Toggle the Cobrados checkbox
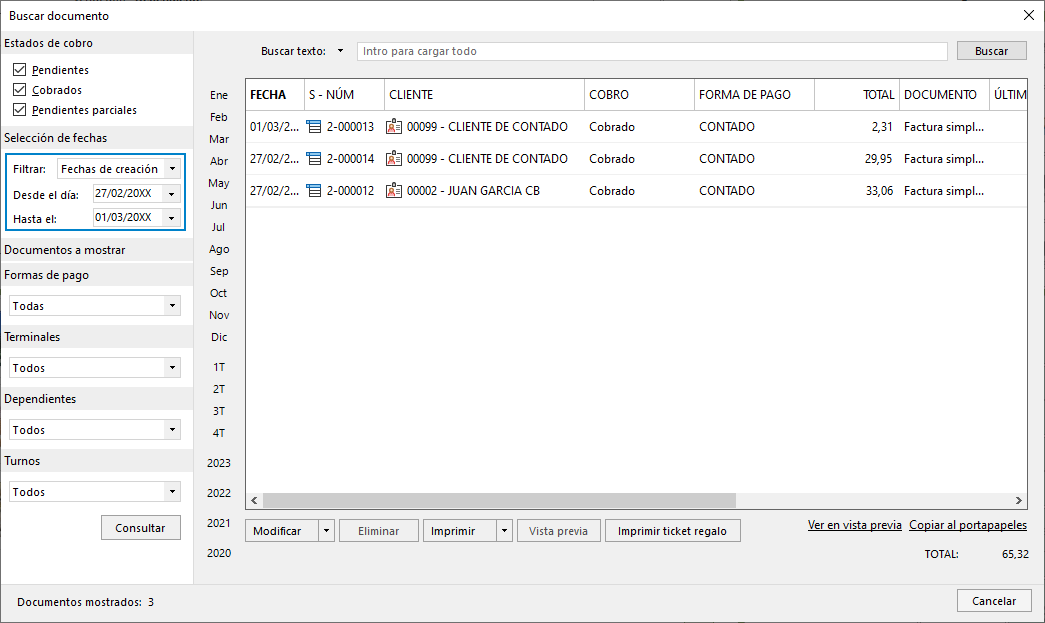This screenshot has width=1045, height=623. point(19,89)
